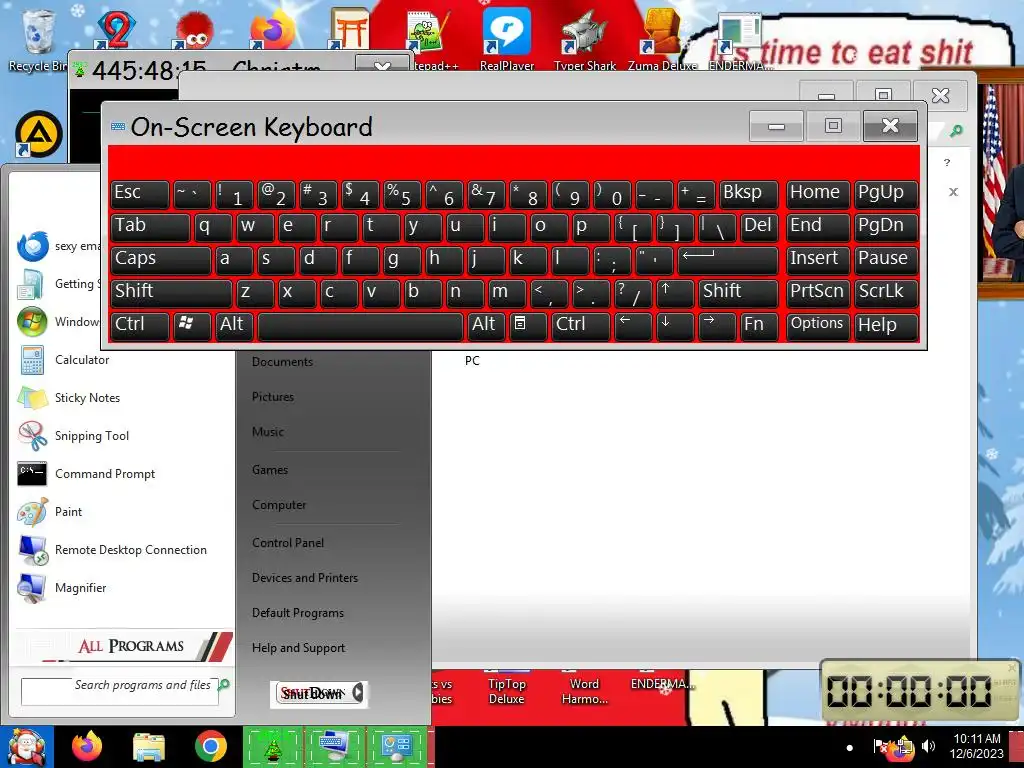Expand All Programs in Start menu
The width and height of the screenshot is (1024, 768).
coord(131,646)
